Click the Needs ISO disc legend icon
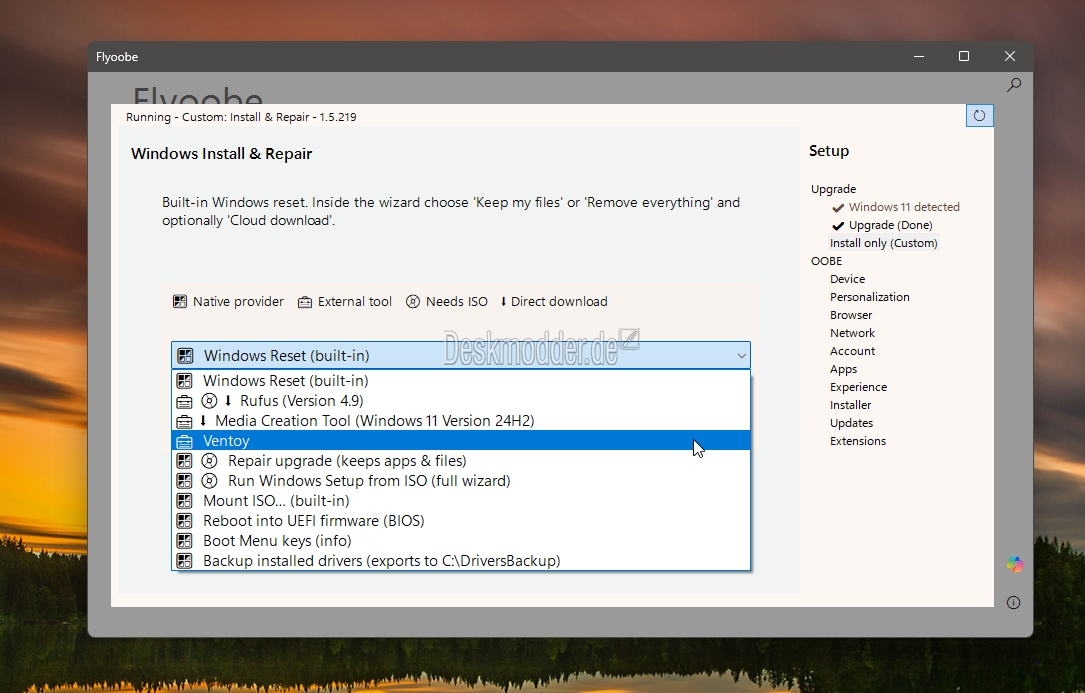Viewport: 1085px width, 693px height. tap(413, 301)
